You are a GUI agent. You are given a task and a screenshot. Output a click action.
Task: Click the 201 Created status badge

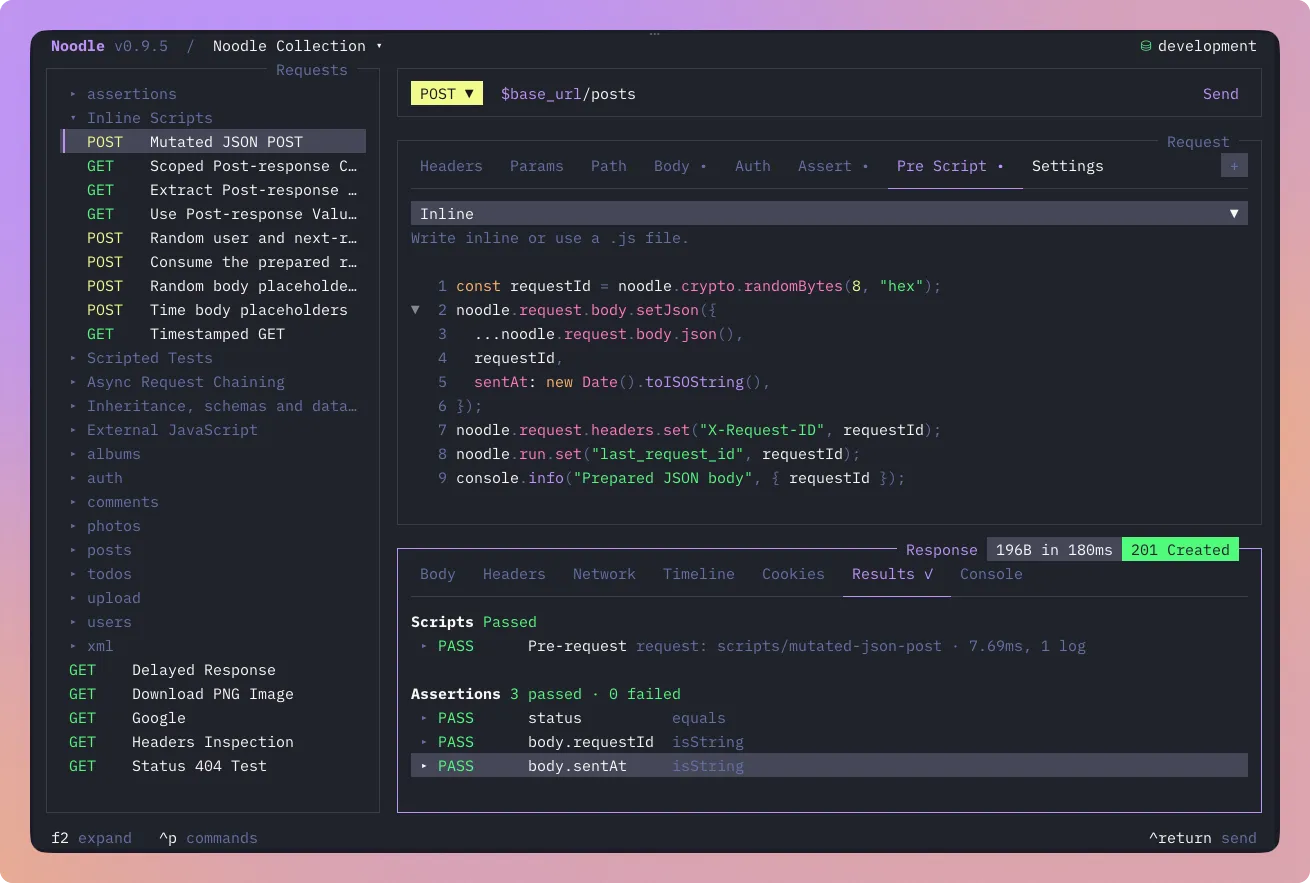click(x=1180, y=550)
